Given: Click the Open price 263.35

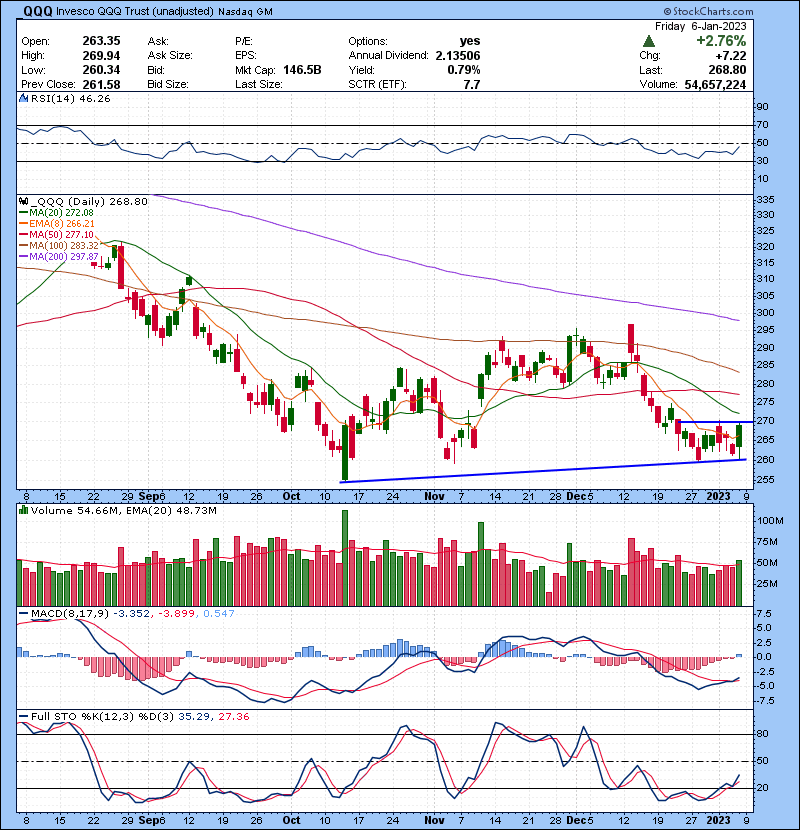Looking at the screenshot, I should click(x=101, y=41).
